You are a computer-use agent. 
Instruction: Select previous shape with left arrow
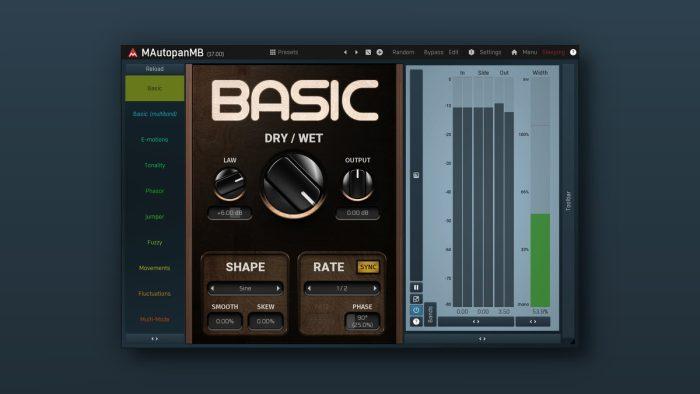pos(212,289)
